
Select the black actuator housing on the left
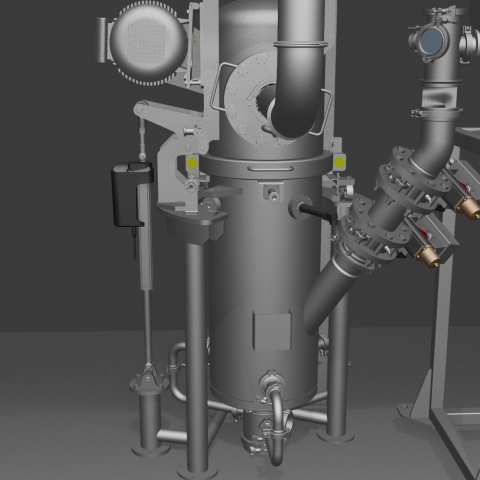click(x=131, y=194)
